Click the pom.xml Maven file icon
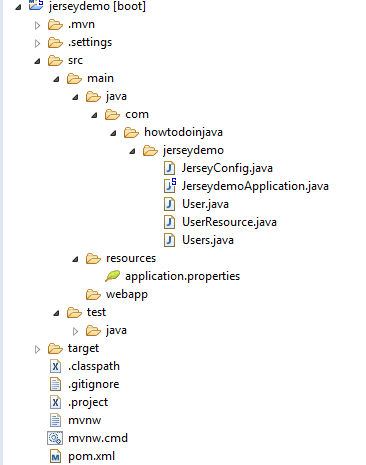Screen dimensions: 366x465 [55, 456]
